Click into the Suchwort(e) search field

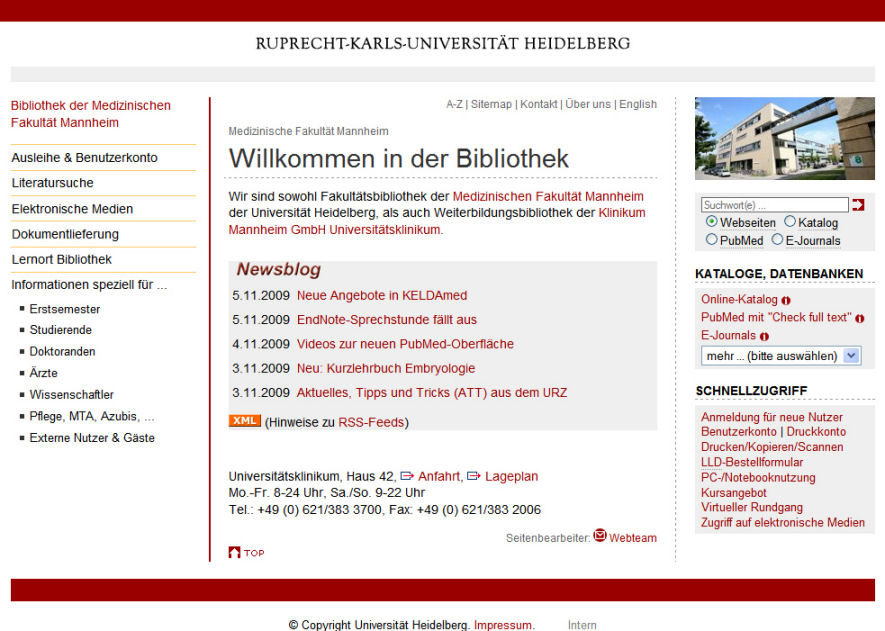click(x=774, y=205)
